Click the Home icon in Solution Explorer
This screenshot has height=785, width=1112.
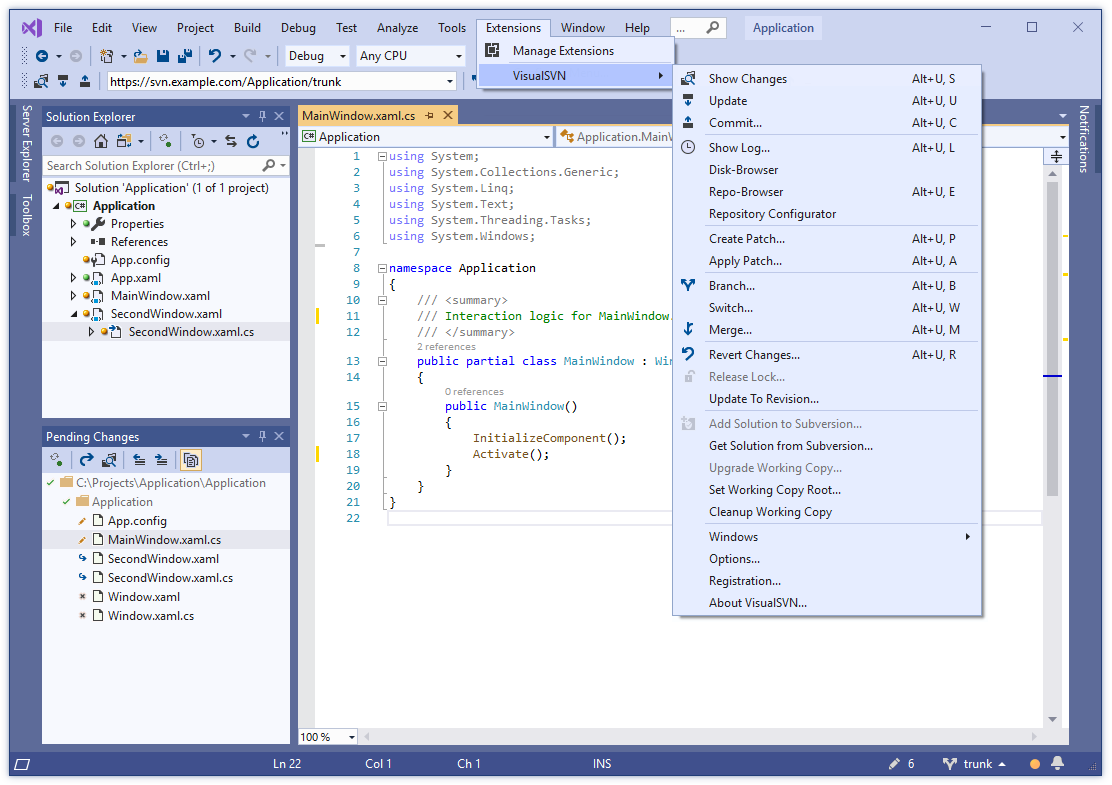pos(101,141)
